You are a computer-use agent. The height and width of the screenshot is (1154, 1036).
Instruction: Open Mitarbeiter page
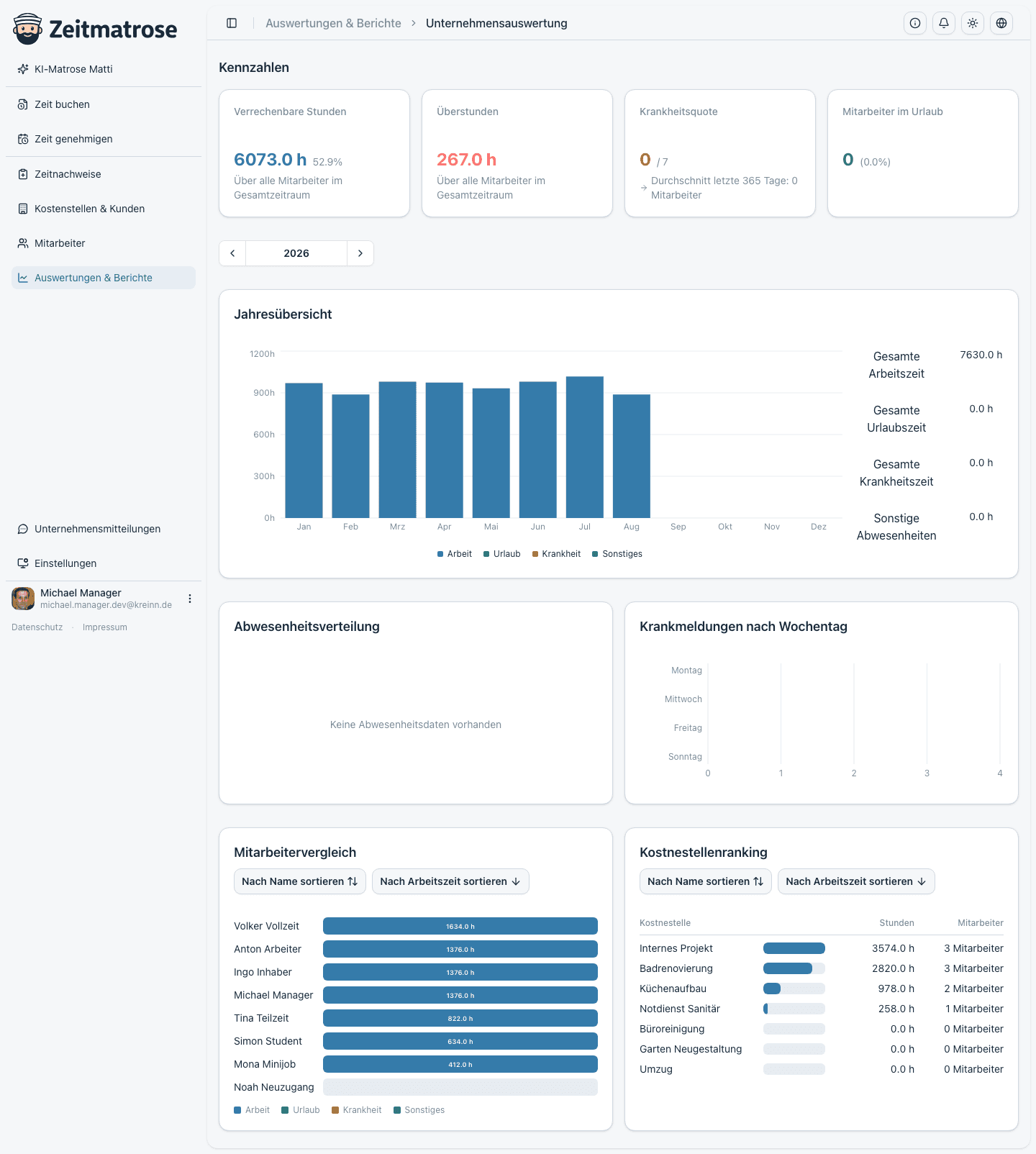tap(104, 243)
